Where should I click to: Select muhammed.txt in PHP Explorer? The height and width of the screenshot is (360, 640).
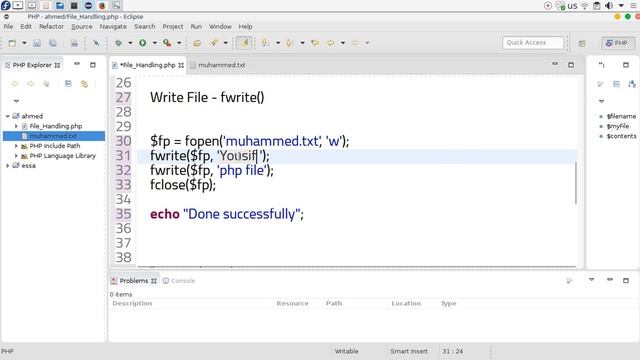[x=53, y=136]
